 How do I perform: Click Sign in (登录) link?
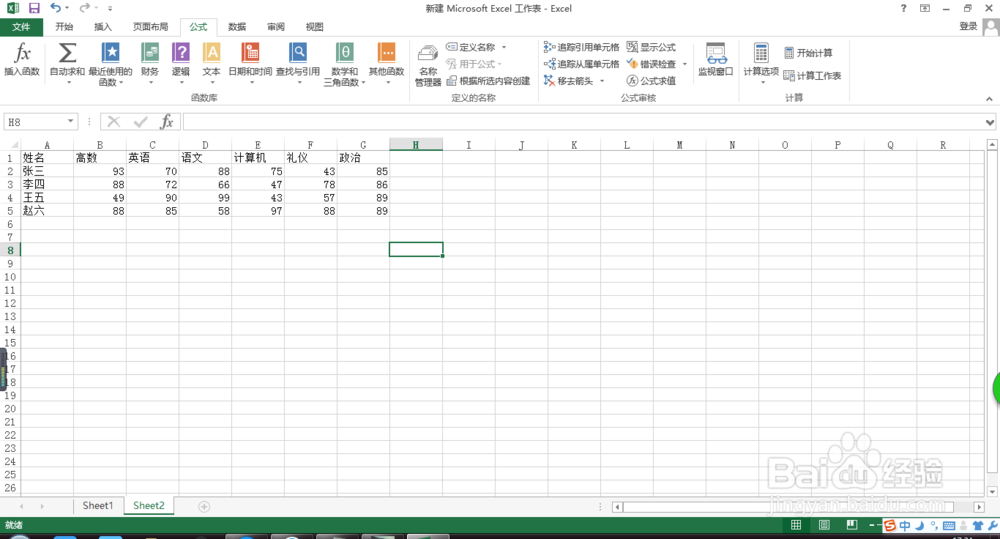click(x=968, y=27)
